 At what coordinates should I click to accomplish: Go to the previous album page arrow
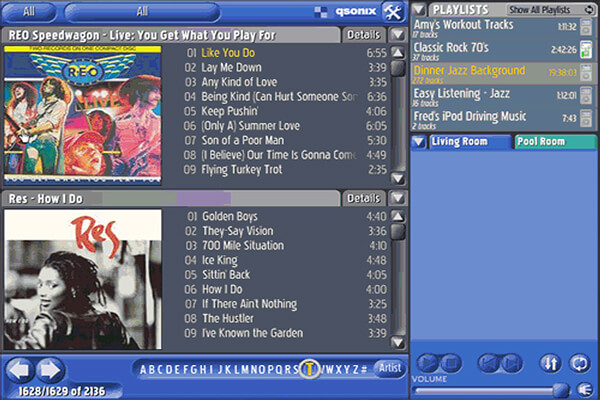pyautogui.click(x=20, y=370)
